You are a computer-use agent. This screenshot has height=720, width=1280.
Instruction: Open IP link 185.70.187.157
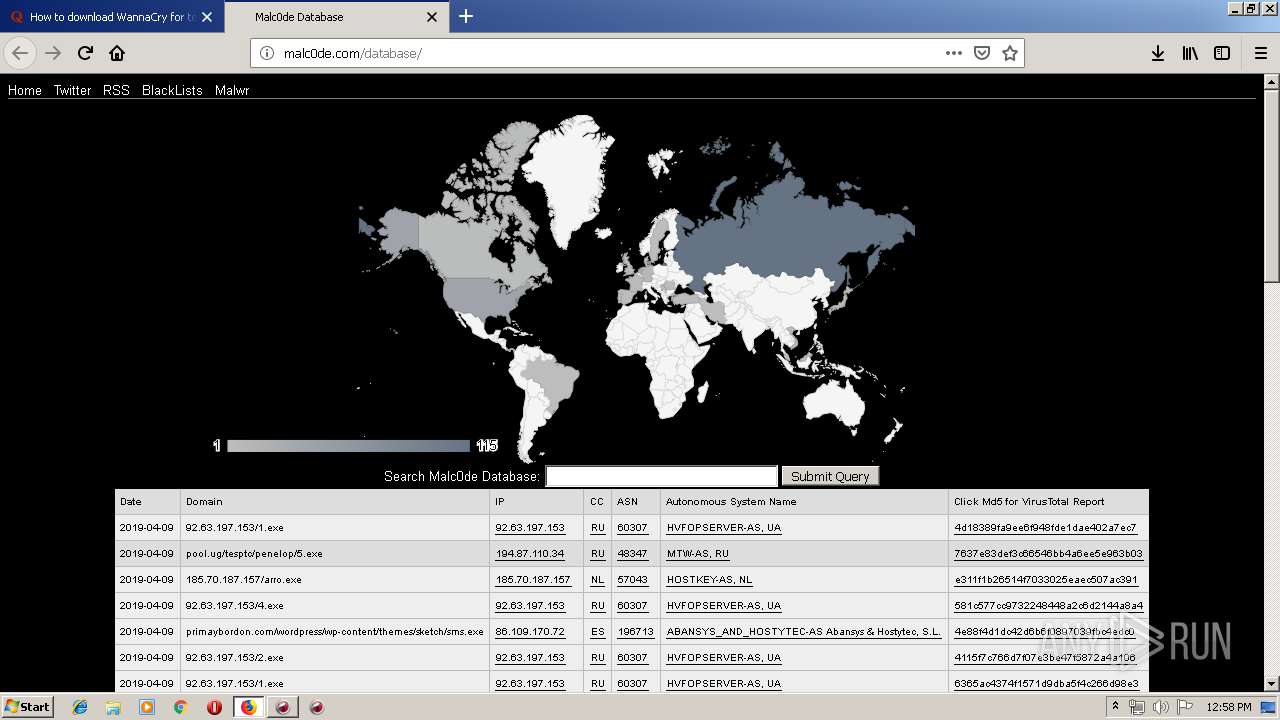[533, 579]
